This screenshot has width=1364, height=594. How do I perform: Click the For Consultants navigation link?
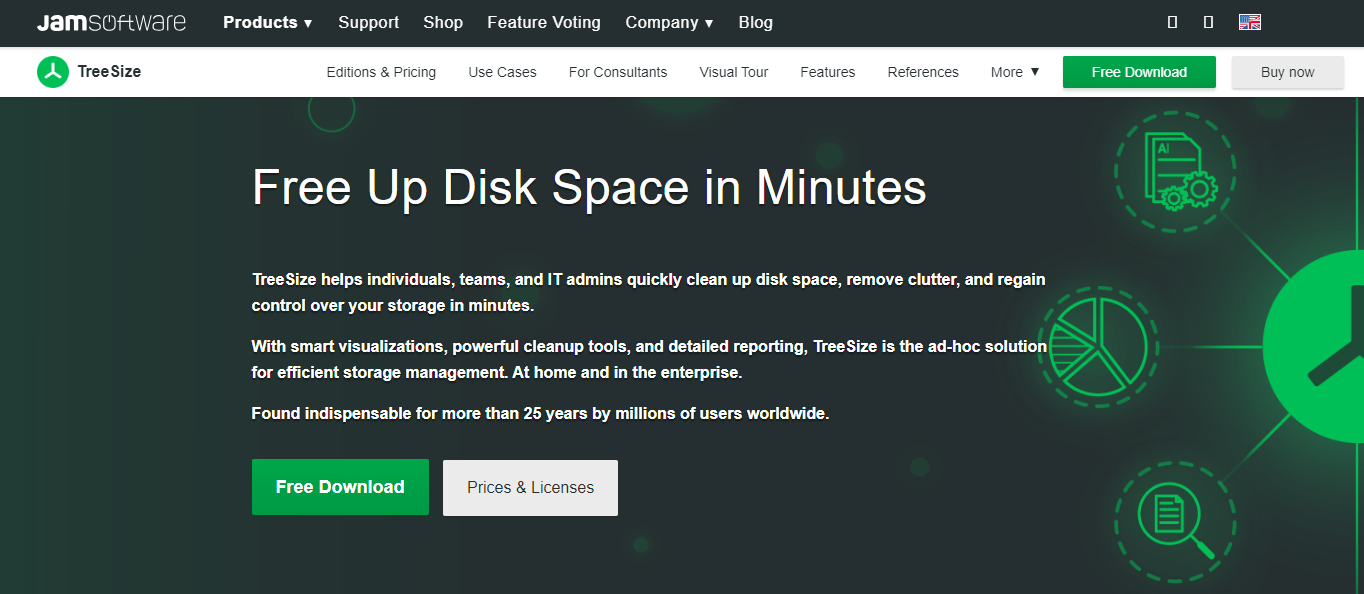[617, 72]
